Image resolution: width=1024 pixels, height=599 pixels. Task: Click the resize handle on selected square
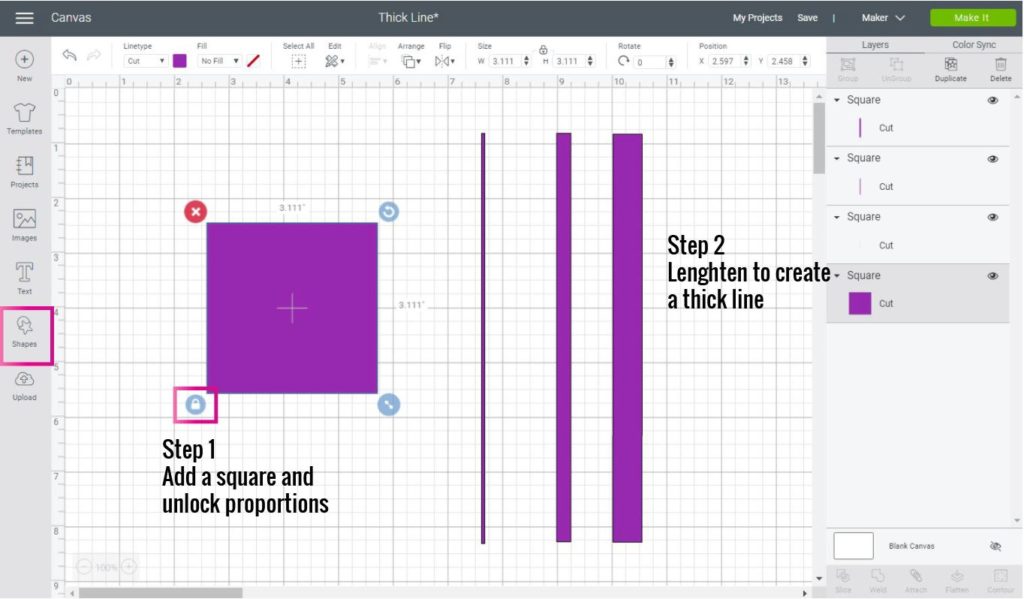[x=389, y=404]
